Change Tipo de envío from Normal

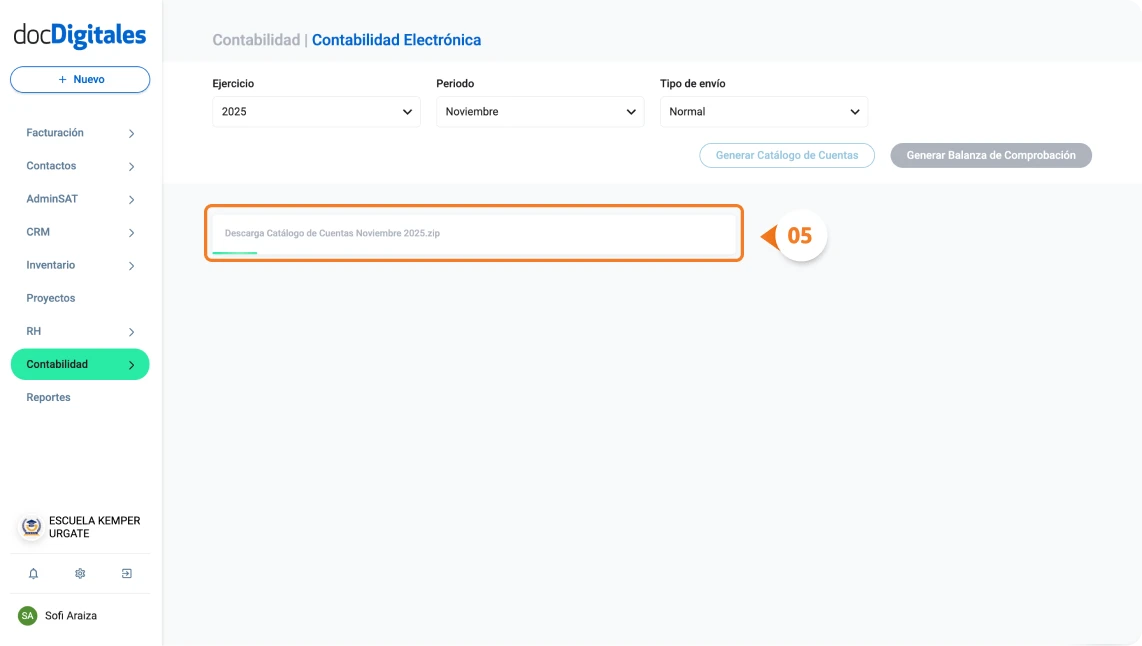(763, 111)
